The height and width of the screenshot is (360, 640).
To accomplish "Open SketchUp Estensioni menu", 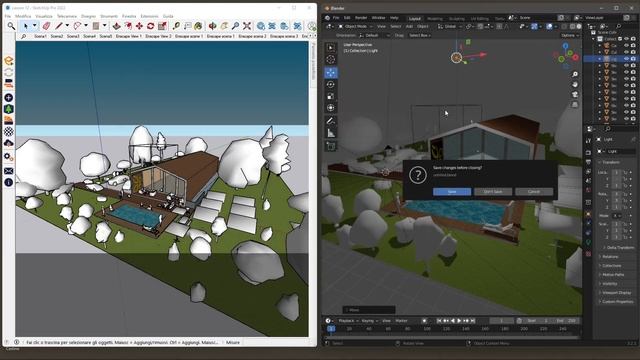I will point(149,16).
